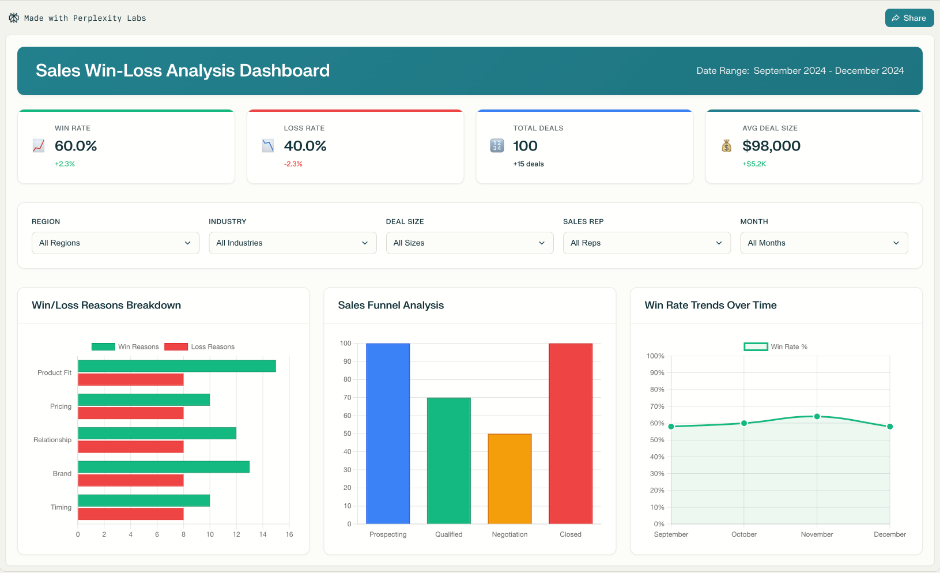This screenshot has height=573, width=940.
Task: Click the green Product Fit win bar
Action: [176, 366]
